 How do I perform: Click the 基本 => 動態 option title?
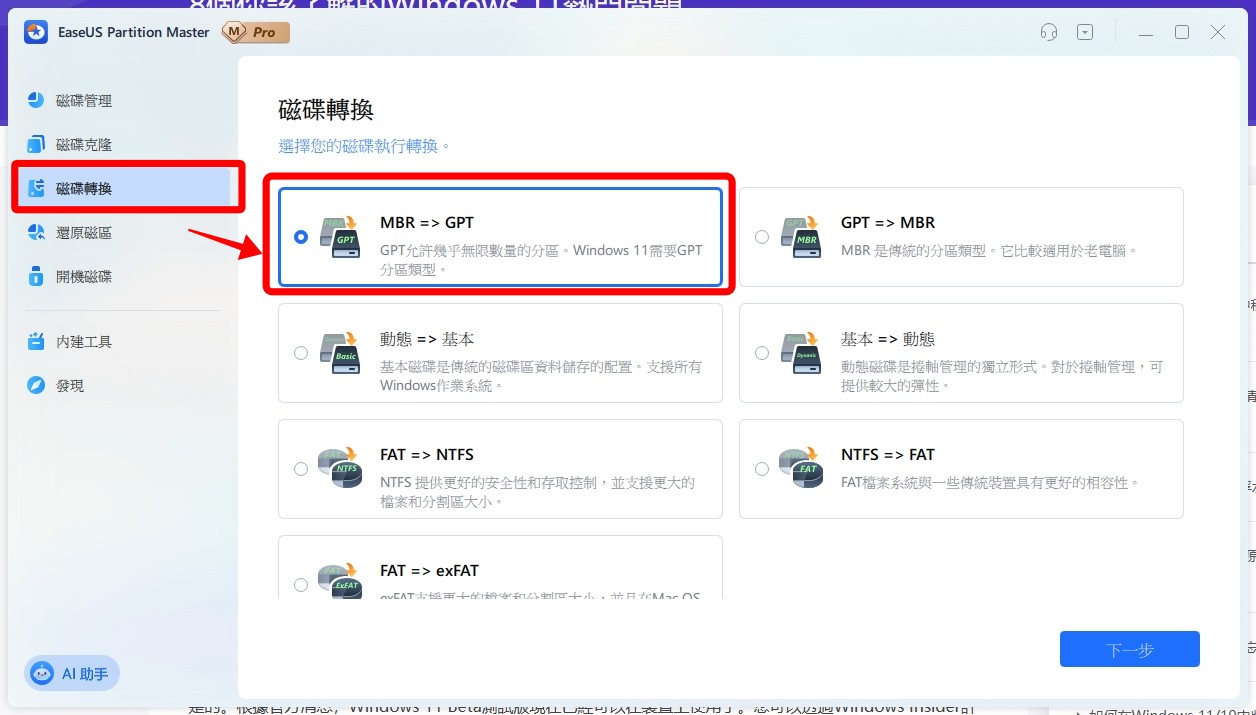pos(888,339)
